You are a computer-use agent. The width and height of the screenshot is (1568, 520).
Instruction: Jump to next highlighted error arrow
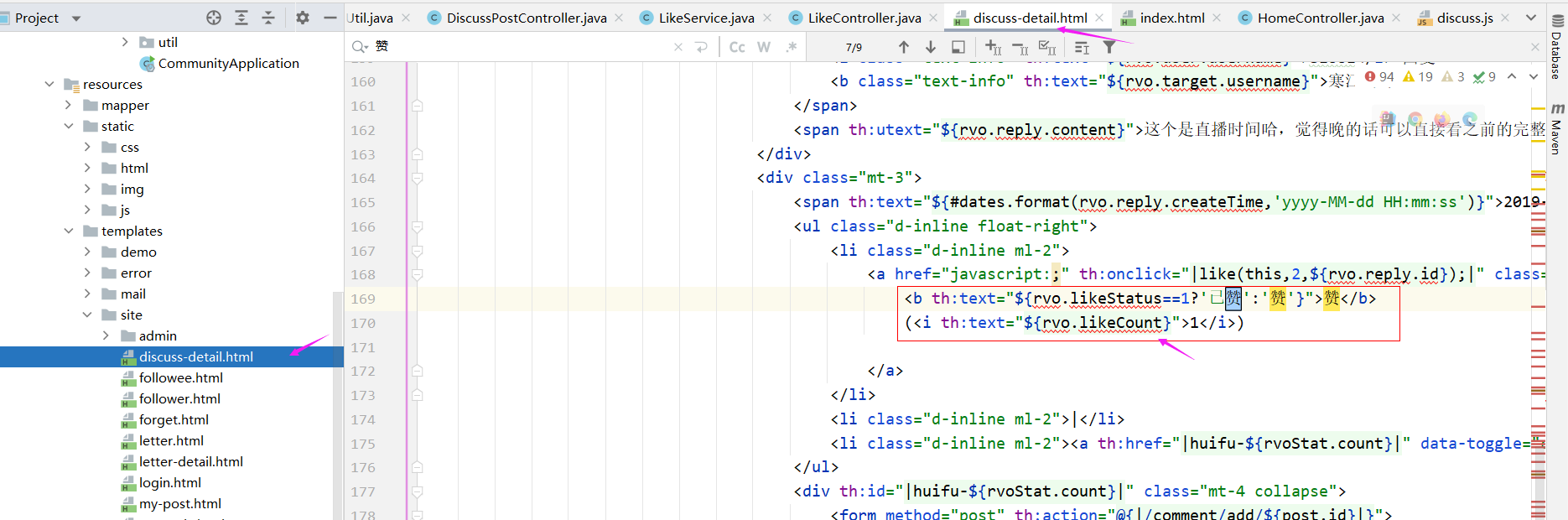coord(1534,76)
